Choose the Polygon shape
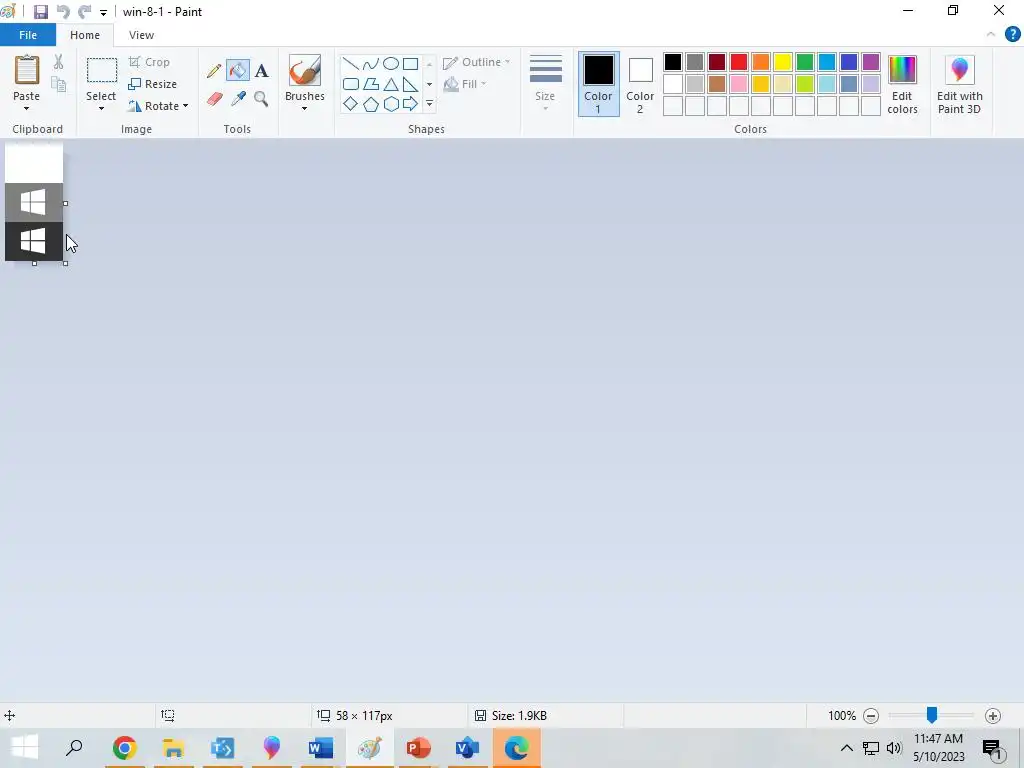 coord(370,84)
